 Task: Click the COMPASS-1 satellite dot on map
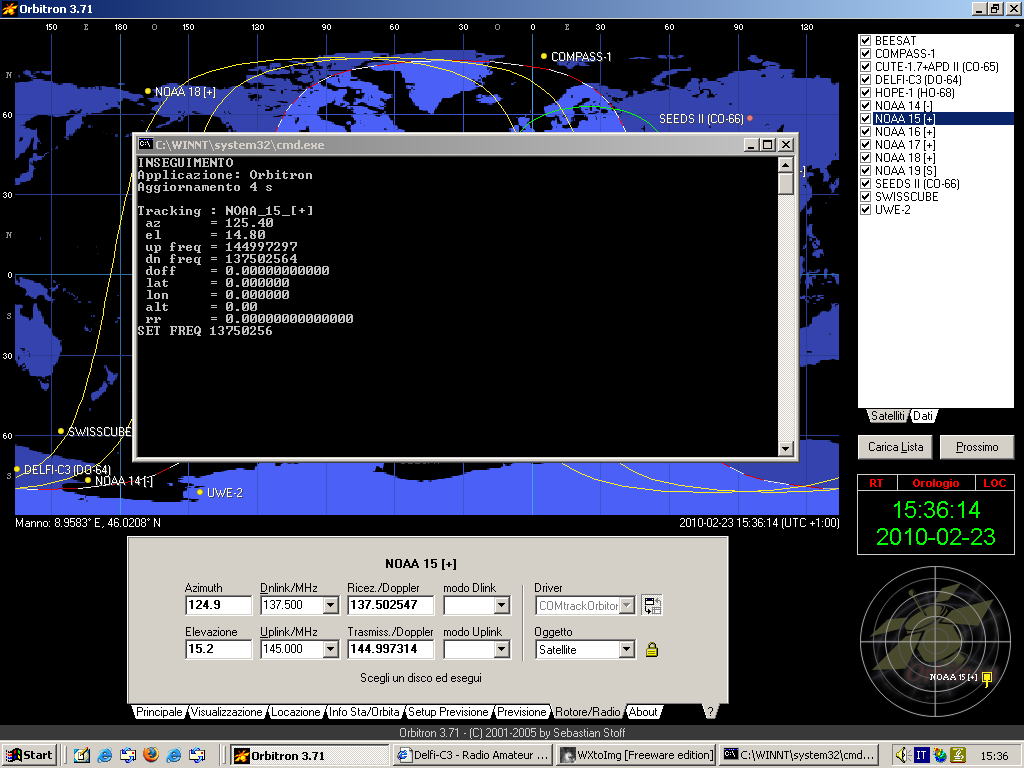pyautogui.click(x=543, y=56)
